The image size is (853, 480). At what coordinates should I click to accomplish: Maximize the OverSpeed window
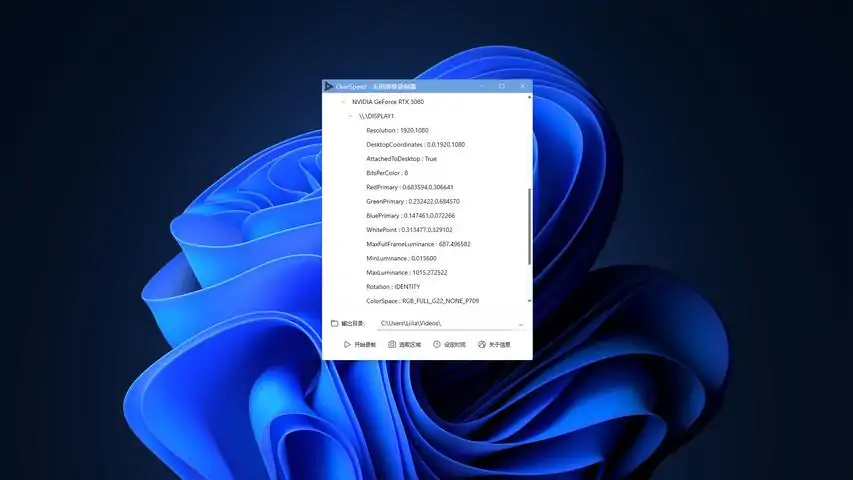pyautogui.click(x=502, y=86)
